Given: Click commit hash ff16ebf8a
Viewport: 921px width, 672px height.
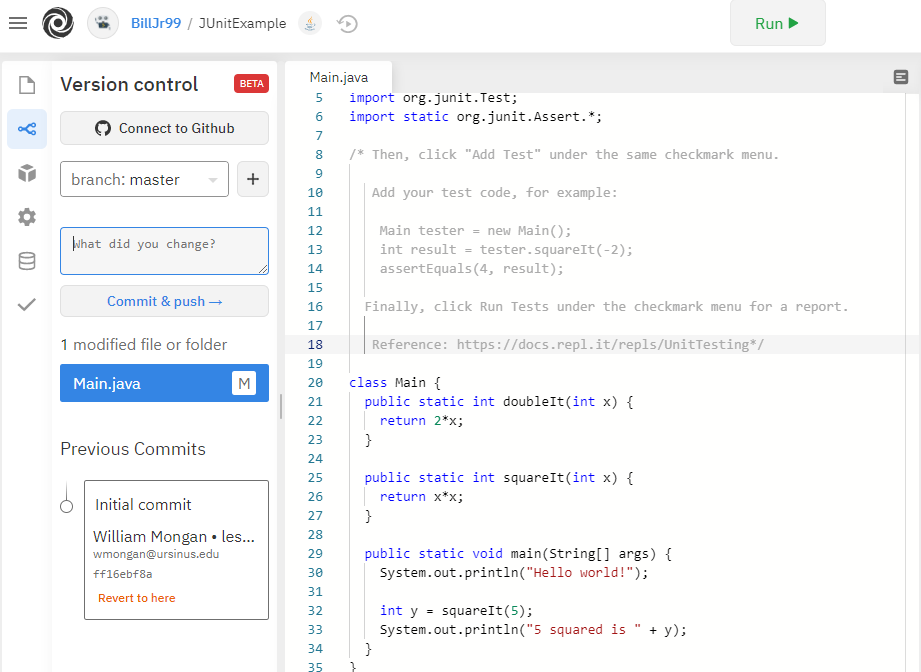Looking at the screenshot, I should (123, 574).
